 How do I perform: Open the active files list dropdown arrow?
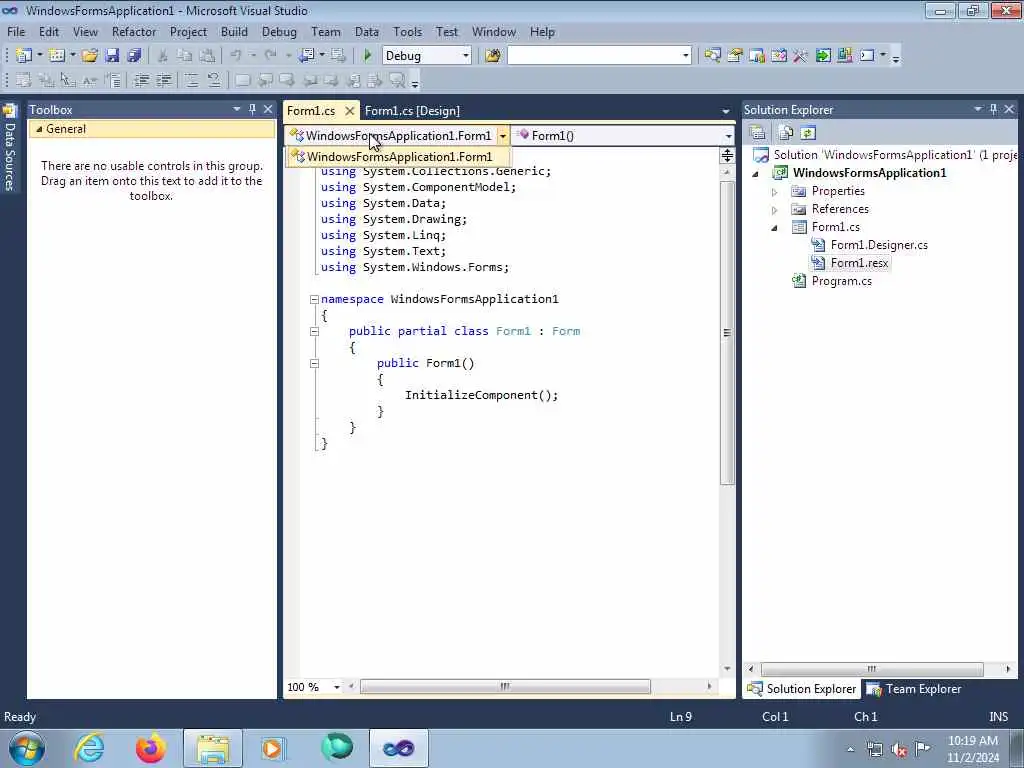tap(726, 111)
